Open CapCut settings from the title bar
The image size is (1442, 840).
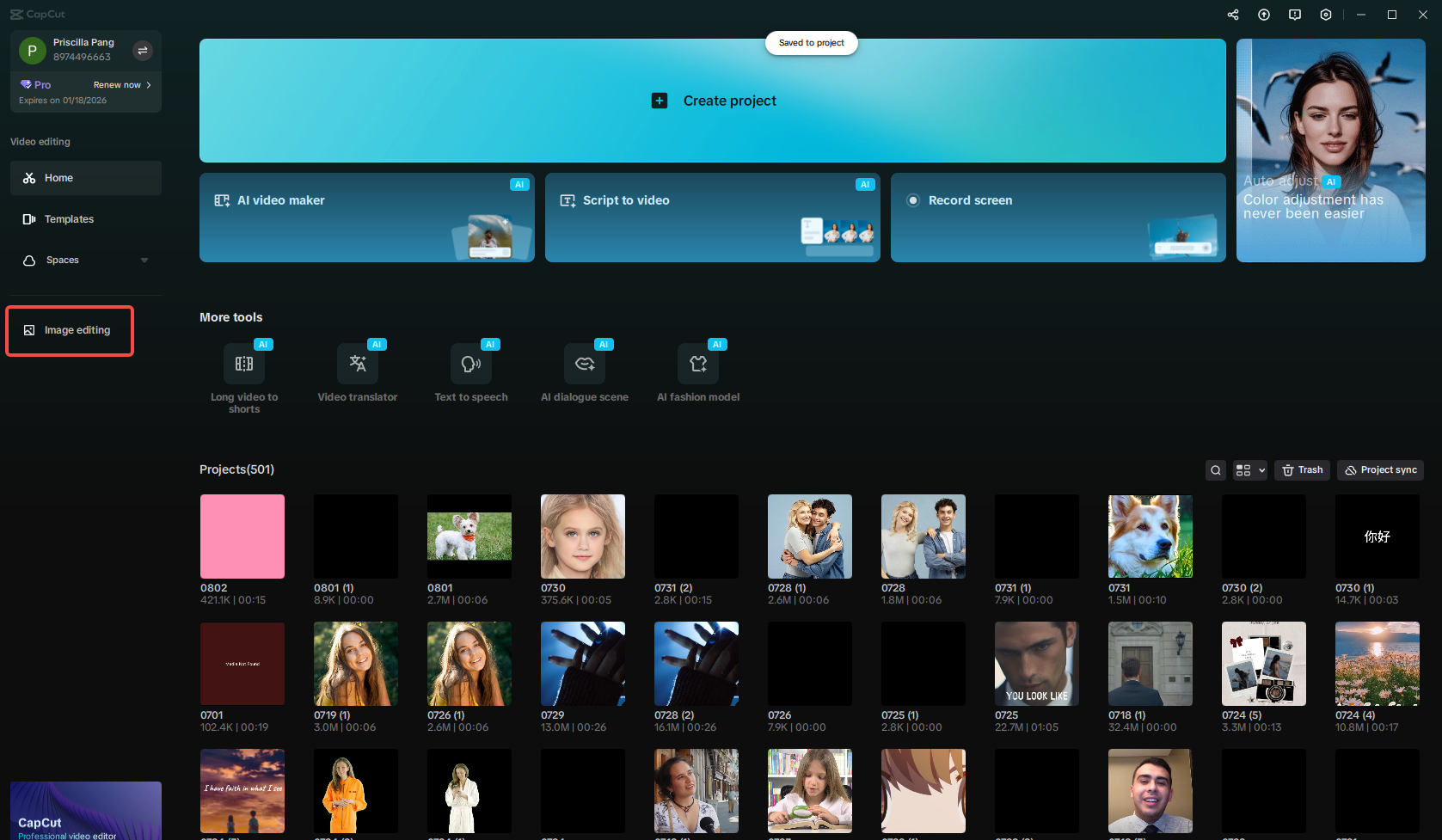coord(1325,15)
